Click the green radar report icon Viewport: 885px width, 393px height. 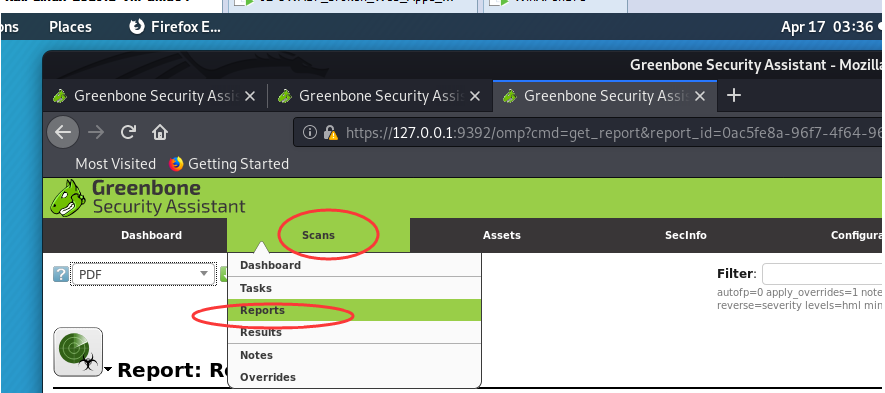[78, 351]
